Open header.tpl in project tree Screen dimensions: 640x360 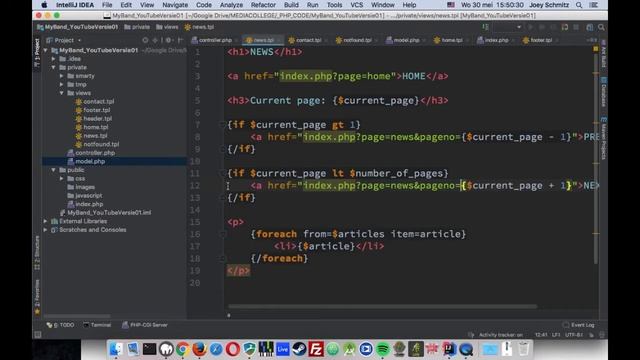(x=93, y=119)
